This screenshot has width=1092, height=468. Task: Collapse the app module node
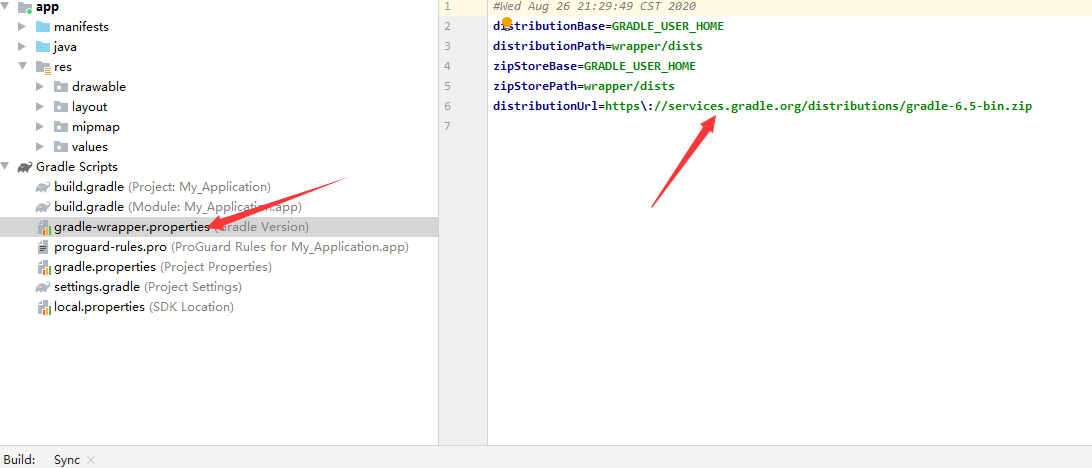[6, 7]
